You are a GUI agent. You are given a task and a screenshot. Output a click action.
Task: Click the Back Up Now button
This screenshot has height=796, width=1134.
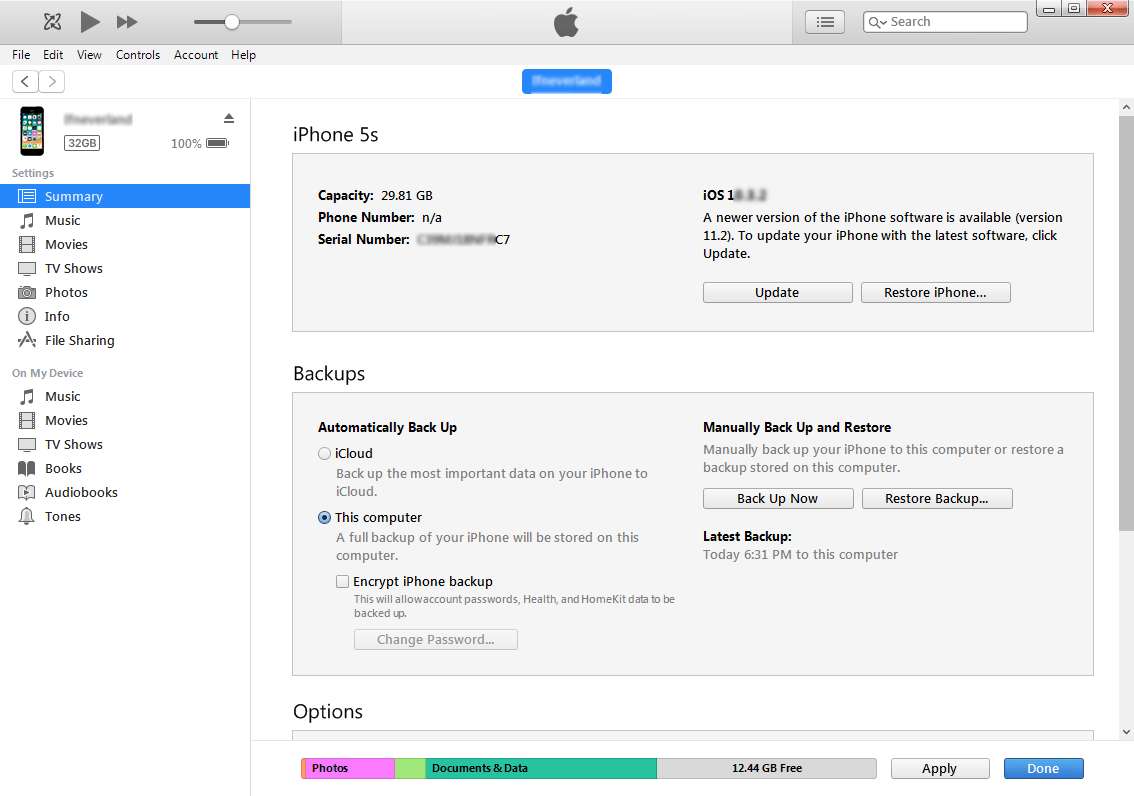(x=777, y=498)
